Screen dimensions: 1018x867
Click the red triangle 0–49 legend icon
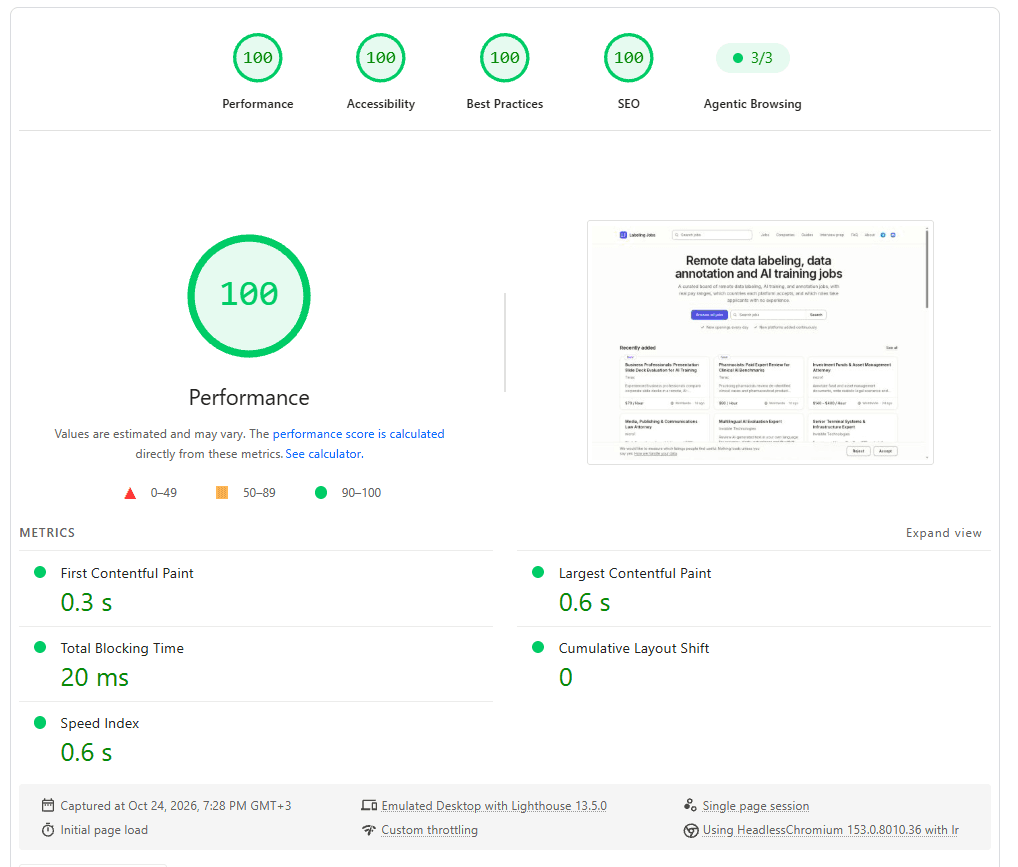[x=130, y=493]
